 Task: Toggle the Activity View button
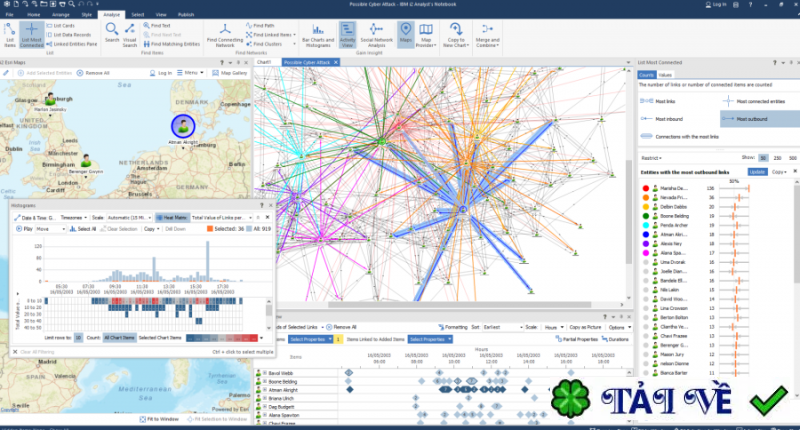(x=347, y=35)
